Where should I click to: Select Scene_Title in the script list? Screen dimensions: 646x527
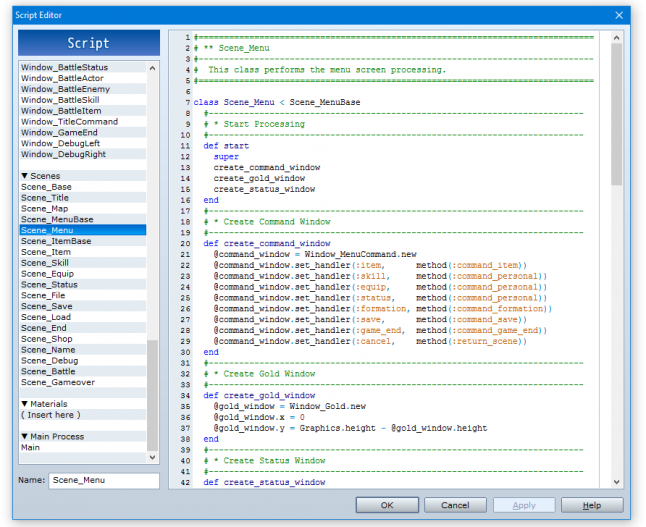(45, 198)
